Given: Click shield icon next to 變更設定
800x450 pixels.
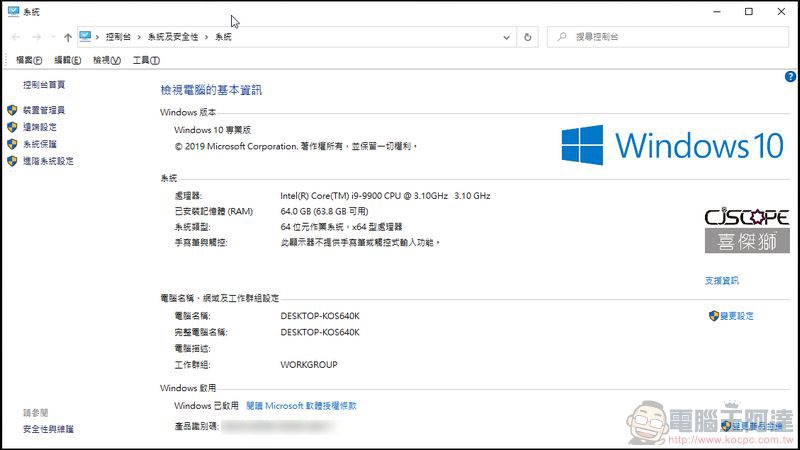Looking at the screenshot, I should pos(714,316).
